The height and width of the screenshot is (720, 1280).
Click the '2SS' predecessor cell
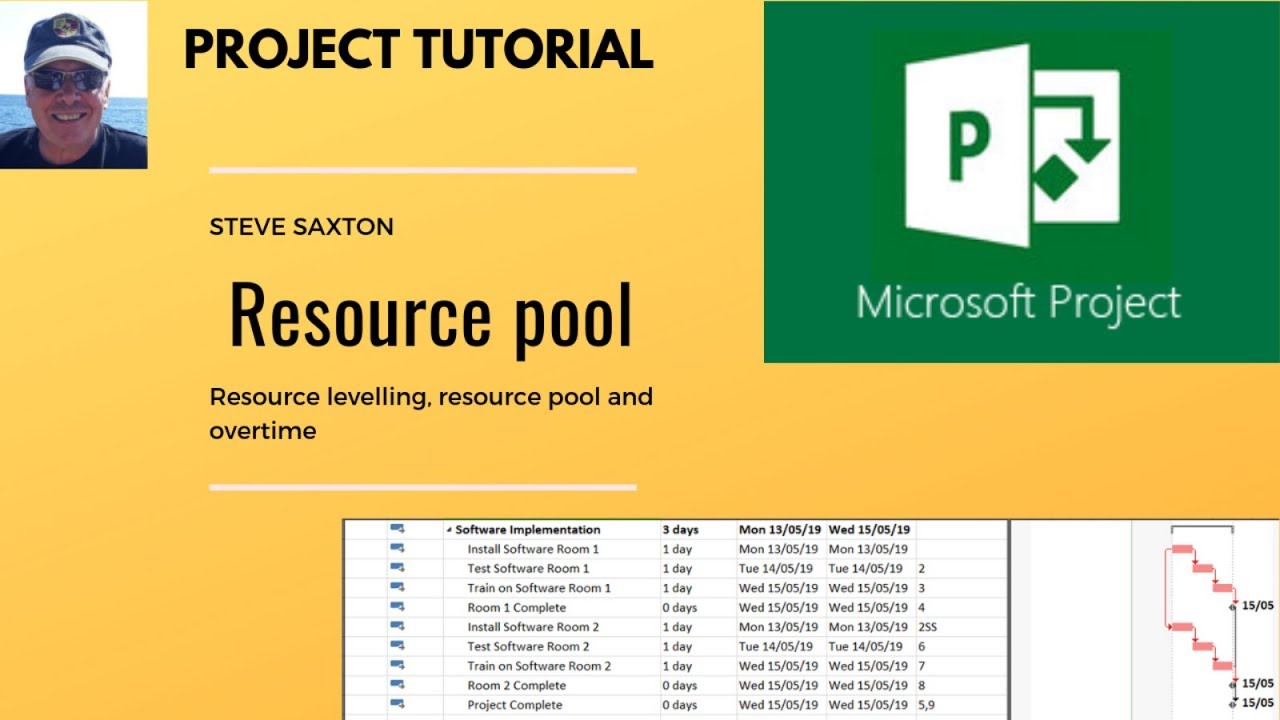click(x=927, y=627)
